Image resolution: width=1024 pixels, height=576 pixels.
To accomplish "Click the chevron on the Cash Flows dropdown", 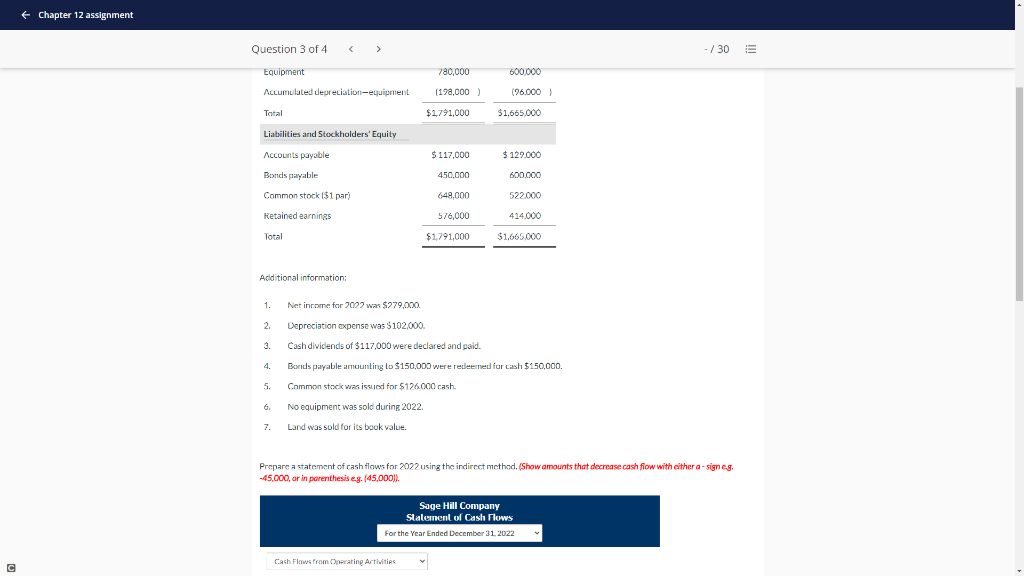I will coord(421,561).
